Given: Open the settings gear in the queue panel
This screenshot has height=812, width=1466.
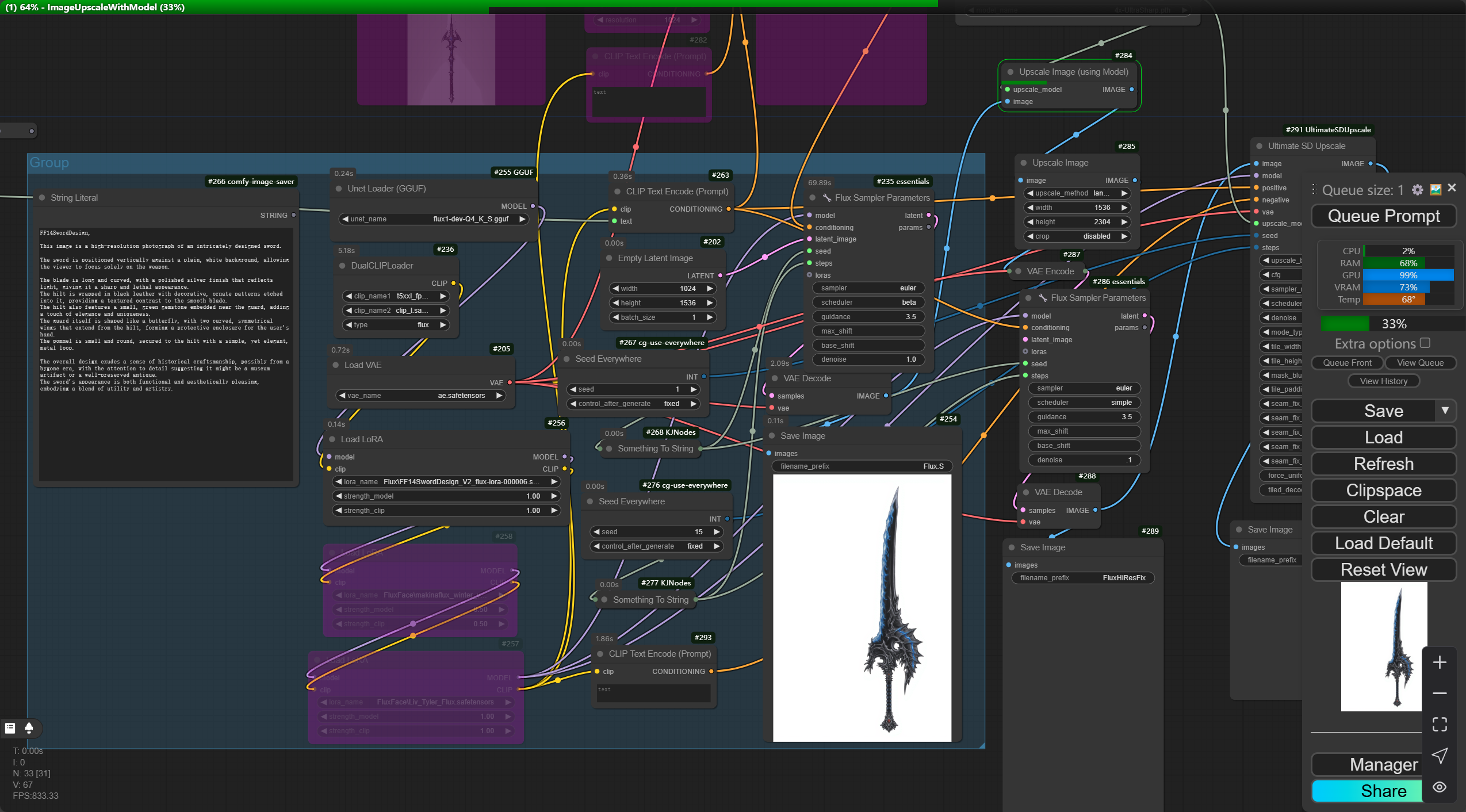Looking at the screenshot, I should click(x=1418, y=190).
